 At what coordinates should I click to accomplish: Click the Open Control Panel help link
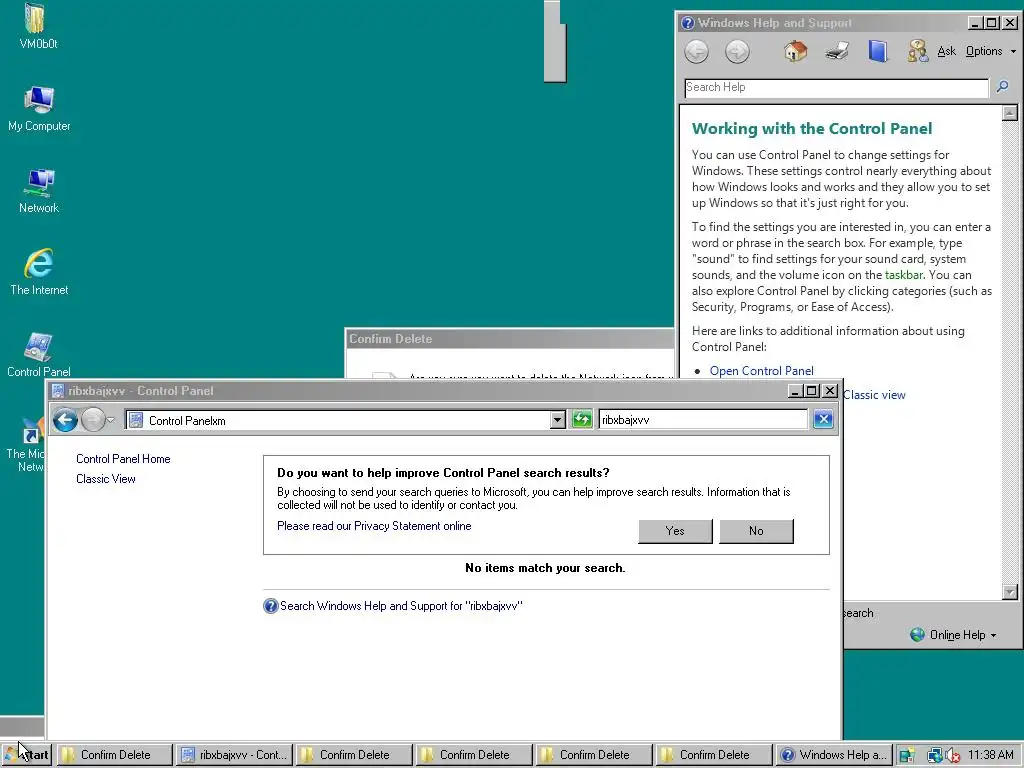[761, 371]
